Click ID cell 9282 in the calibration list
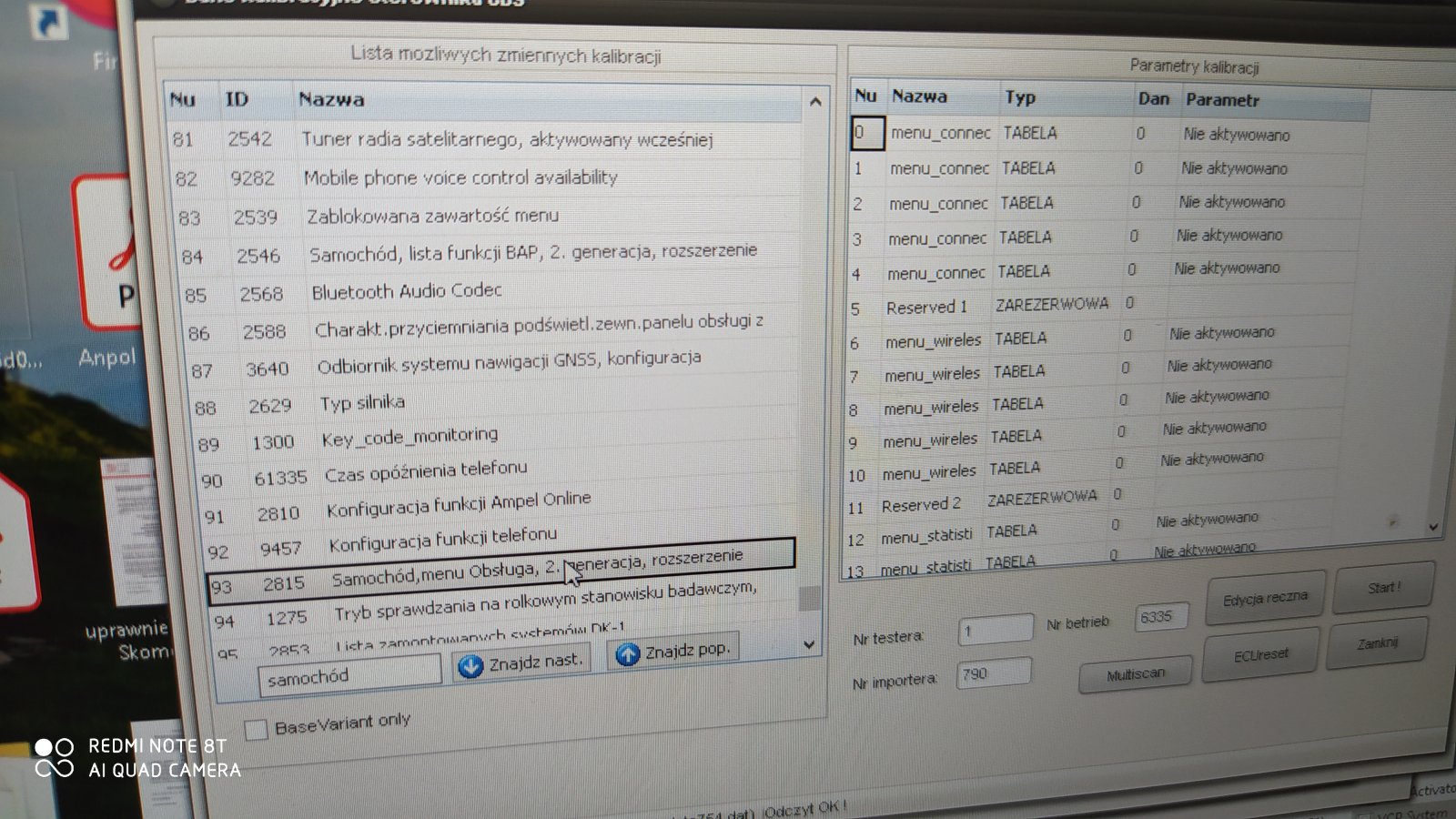1456x819 pixels. point(252,178)
